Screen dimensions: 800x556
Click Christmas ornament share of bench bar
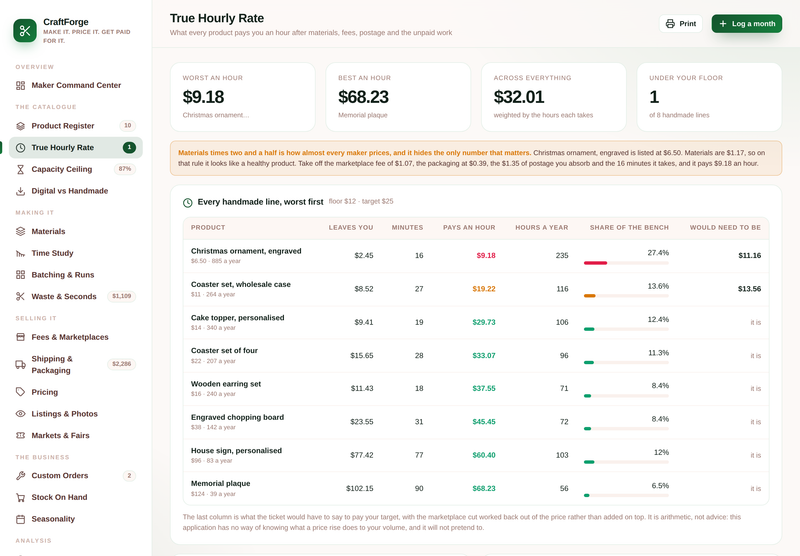pos(626,263)
